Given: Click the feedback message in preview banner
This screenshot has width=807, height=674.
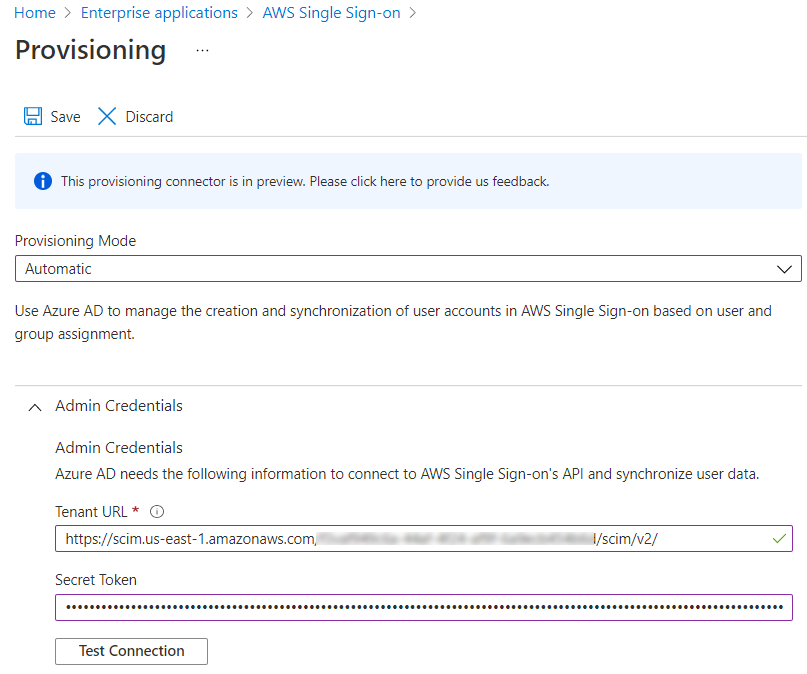Looking at the screenshot, I should (x=305, y=181).
